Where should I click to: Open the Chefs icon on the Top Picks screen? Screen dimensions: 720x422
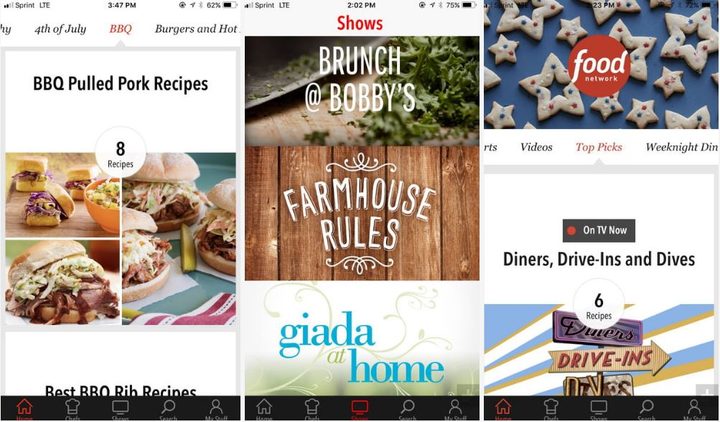[x=551, y=407]
